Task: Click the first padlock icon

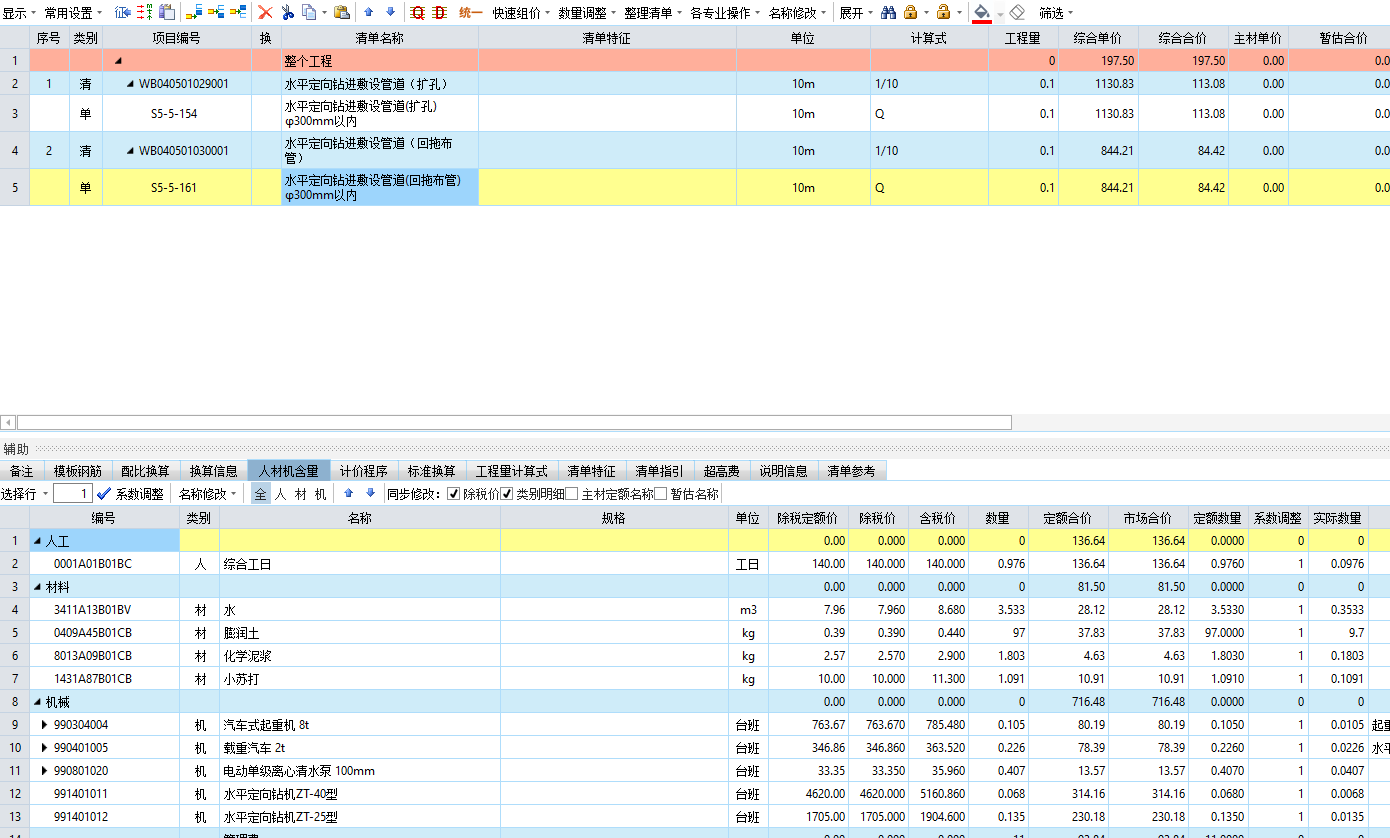Action: click(x=911, y=12)
